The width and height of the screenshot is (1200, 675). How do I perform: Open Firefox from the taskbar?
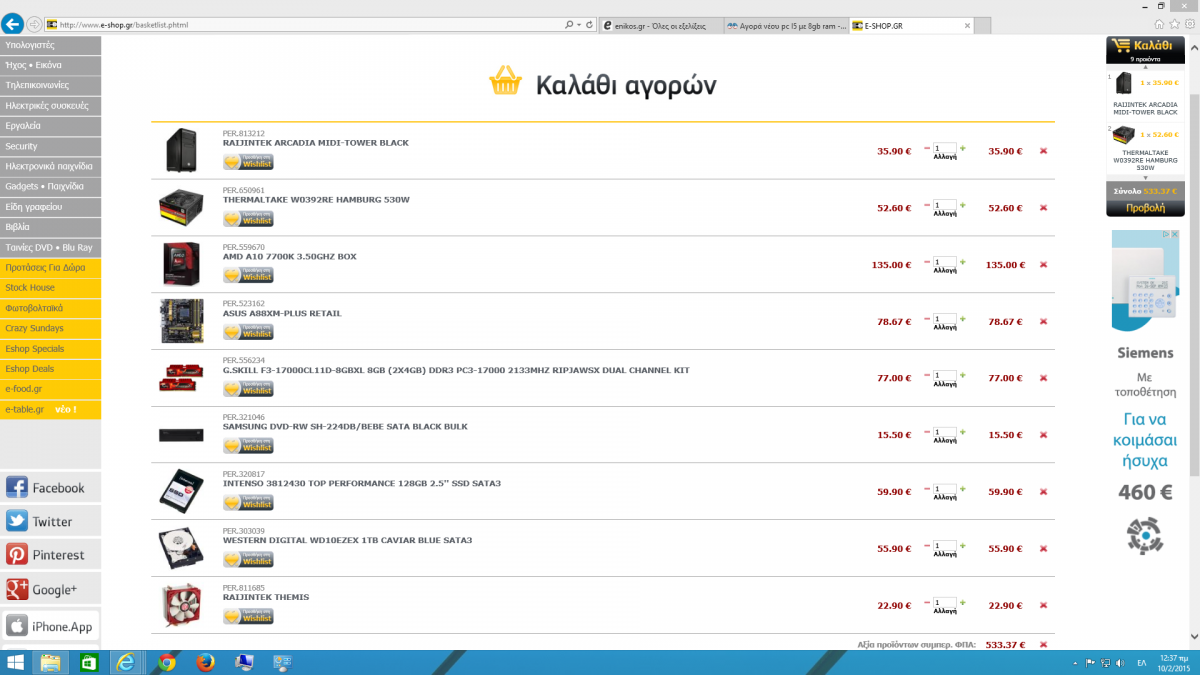pos(206,662)
